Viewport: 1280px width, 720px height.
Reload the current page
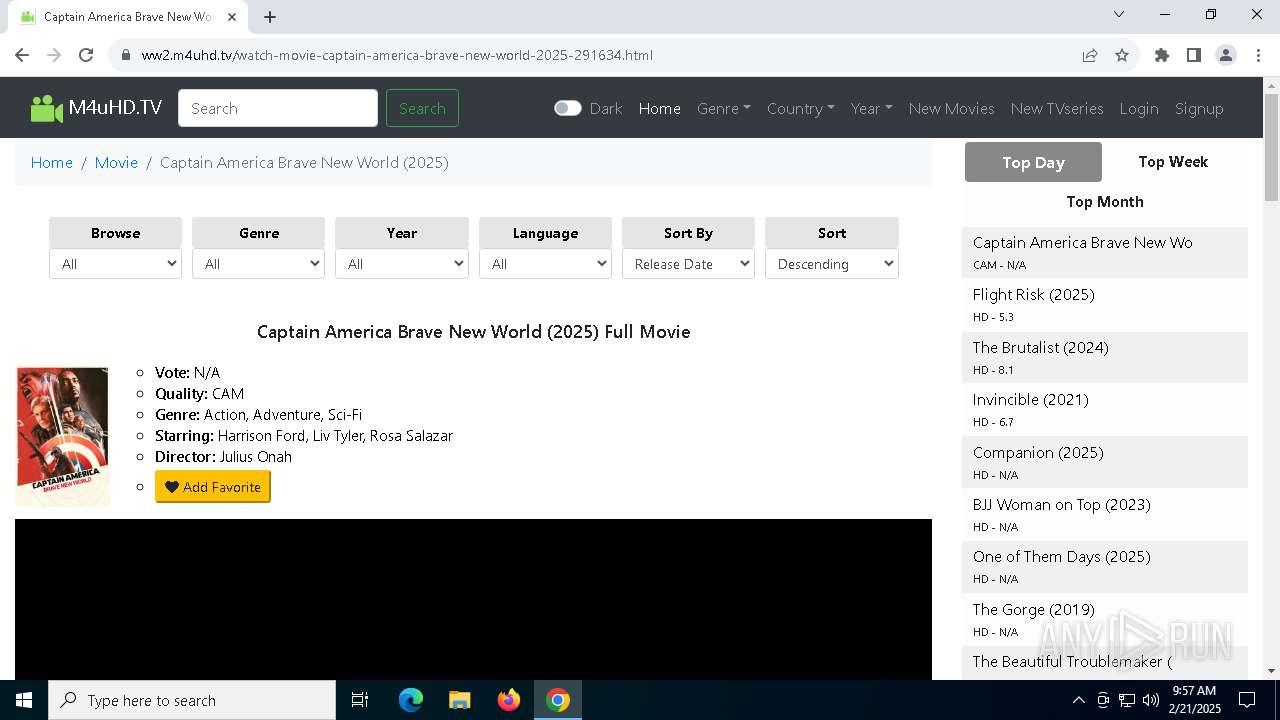coord(86,55)
